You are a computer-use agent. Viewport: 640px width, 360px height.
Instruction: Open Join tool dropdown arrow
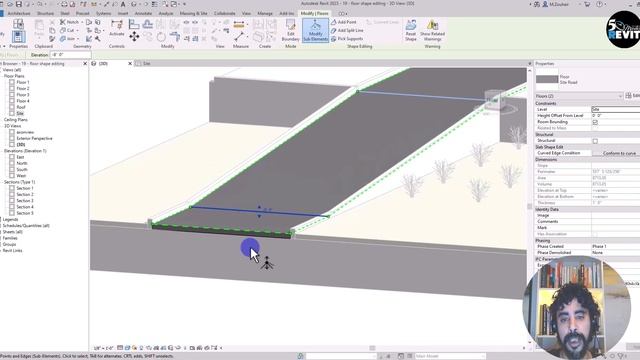(79, 39)
